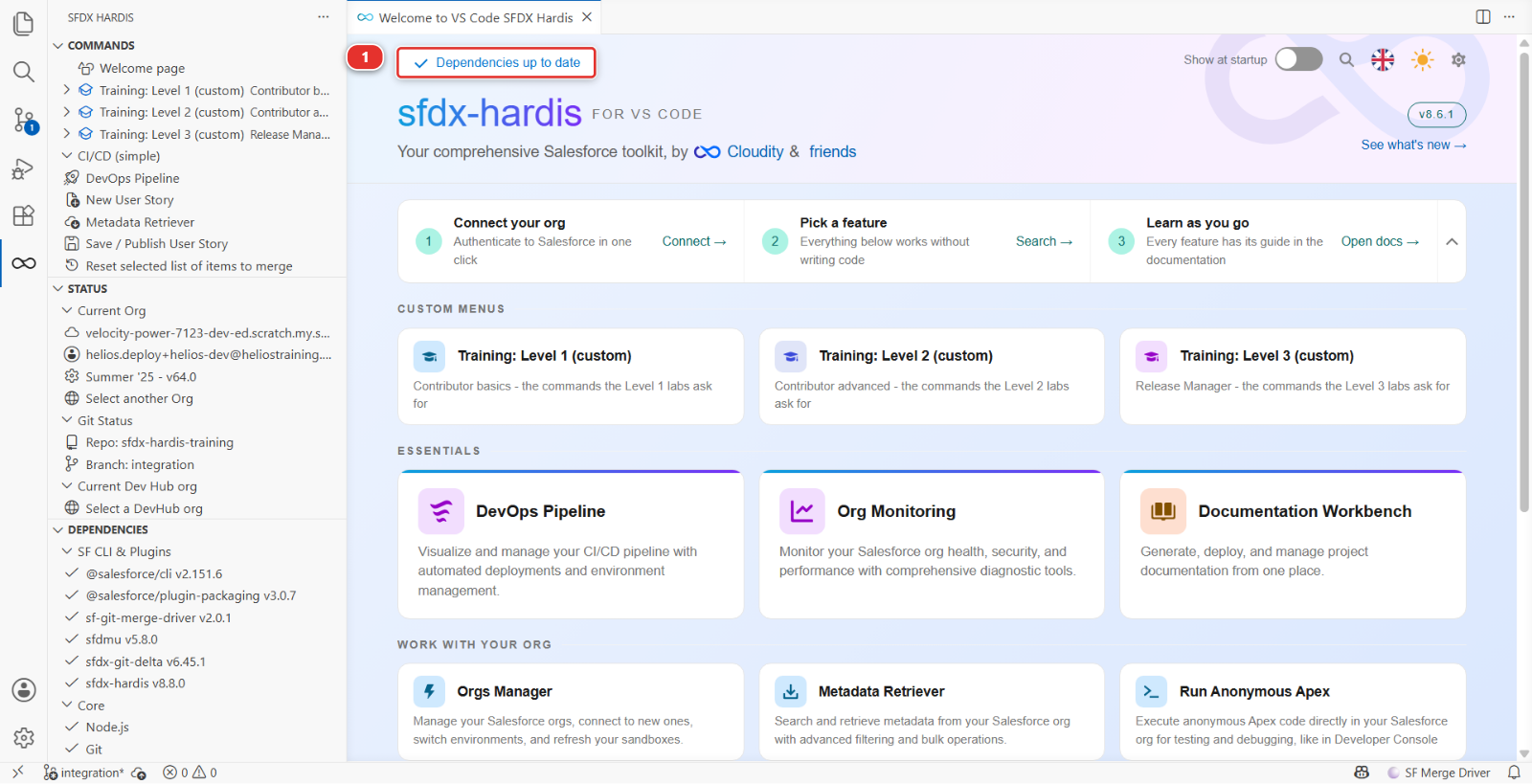Image resolution: width=1532 pixels, height=784 pixels.
Task: Expand Training: Level 3 (custom) tree node
Action: pyautogui.click(x=67, y=134)
